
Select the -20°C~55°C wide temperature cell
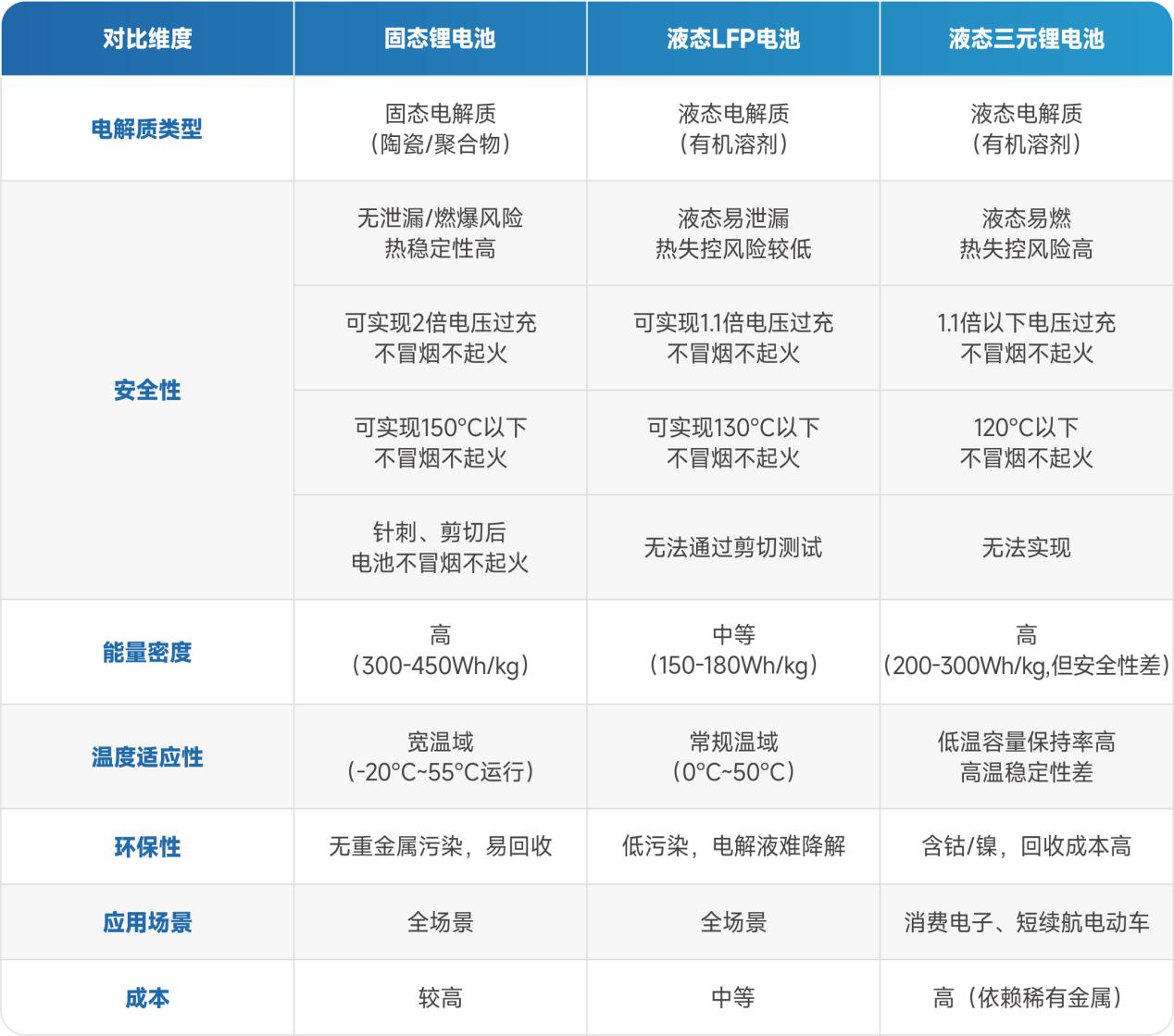(440, 757)
